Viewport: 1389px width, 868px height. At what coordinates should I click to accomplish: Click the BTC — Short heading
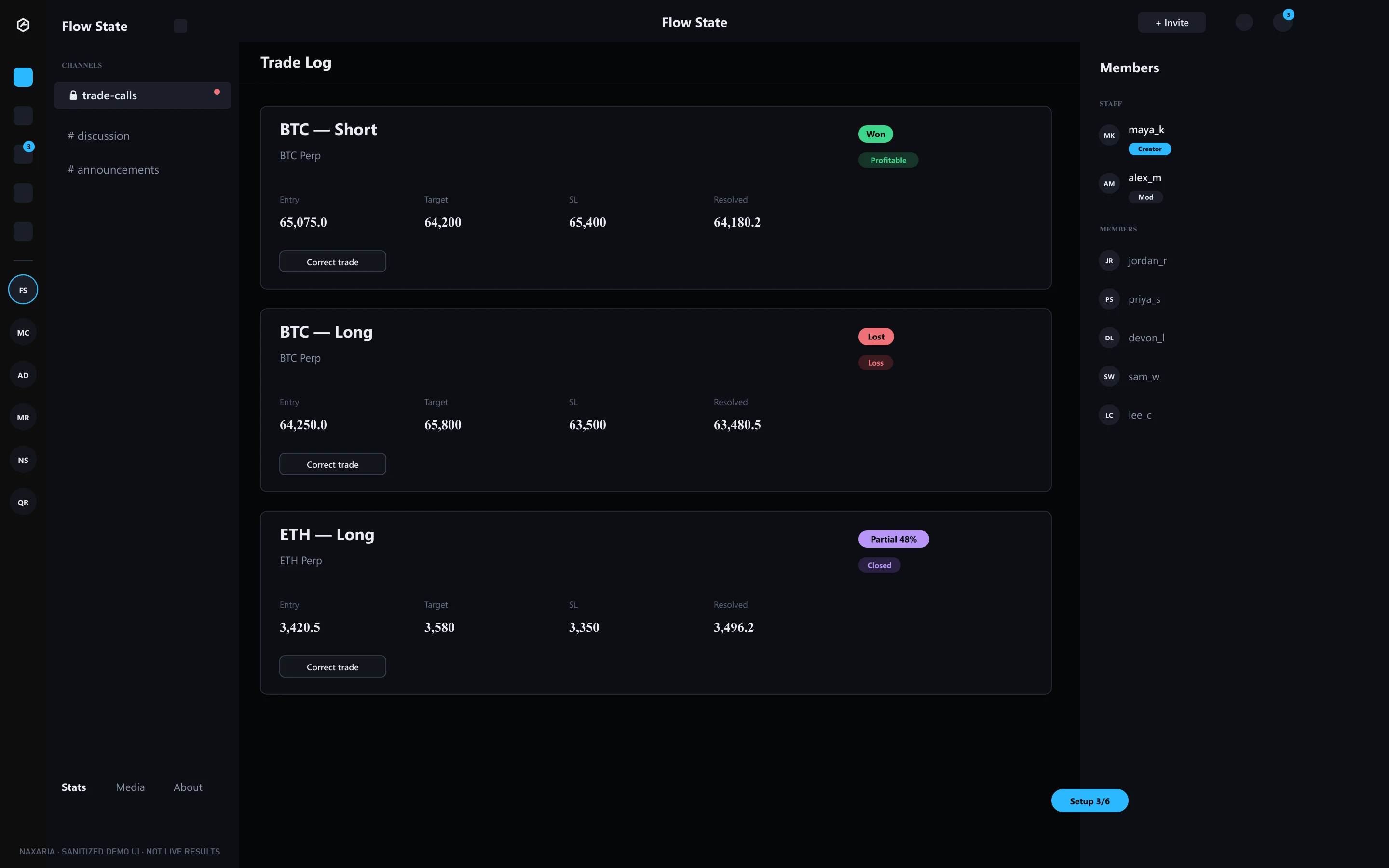328,130
